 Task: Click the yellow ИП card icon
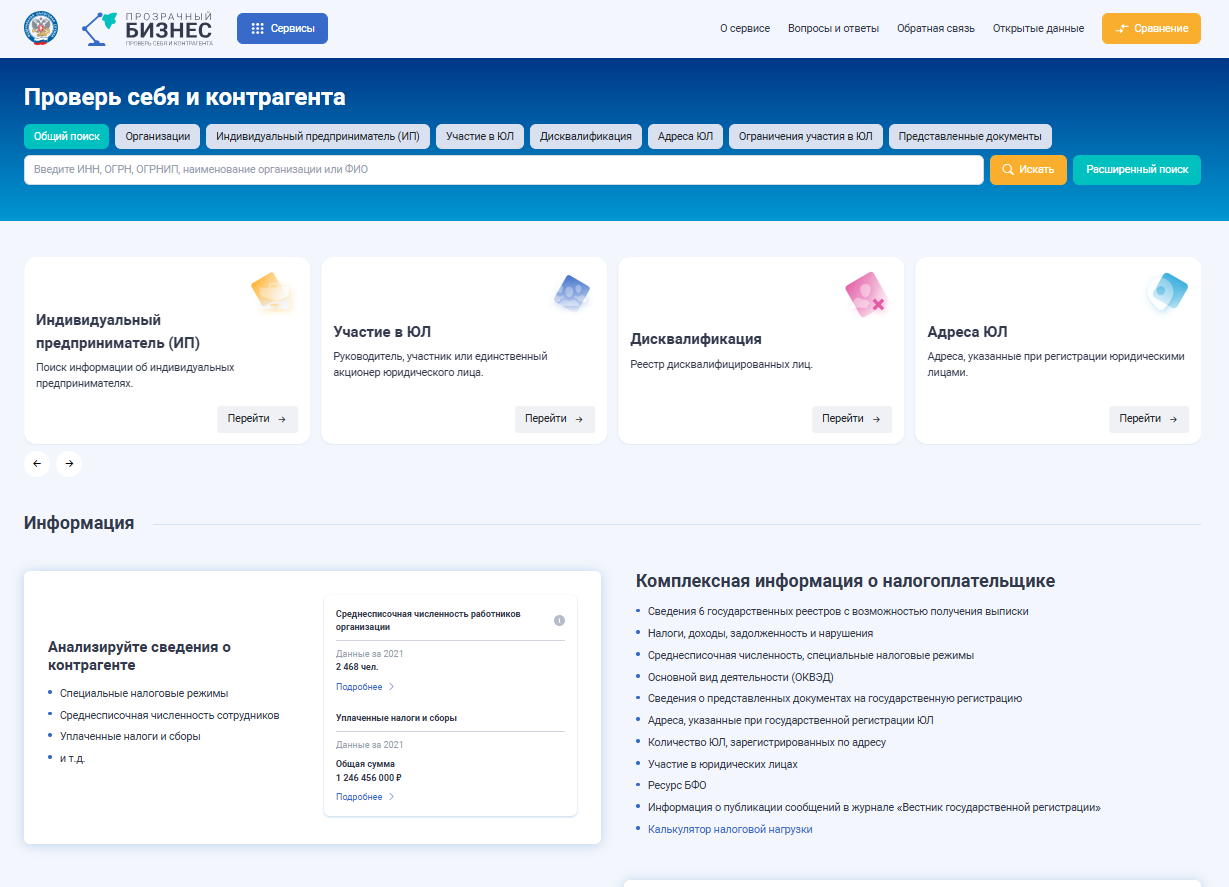coord(272,294)
